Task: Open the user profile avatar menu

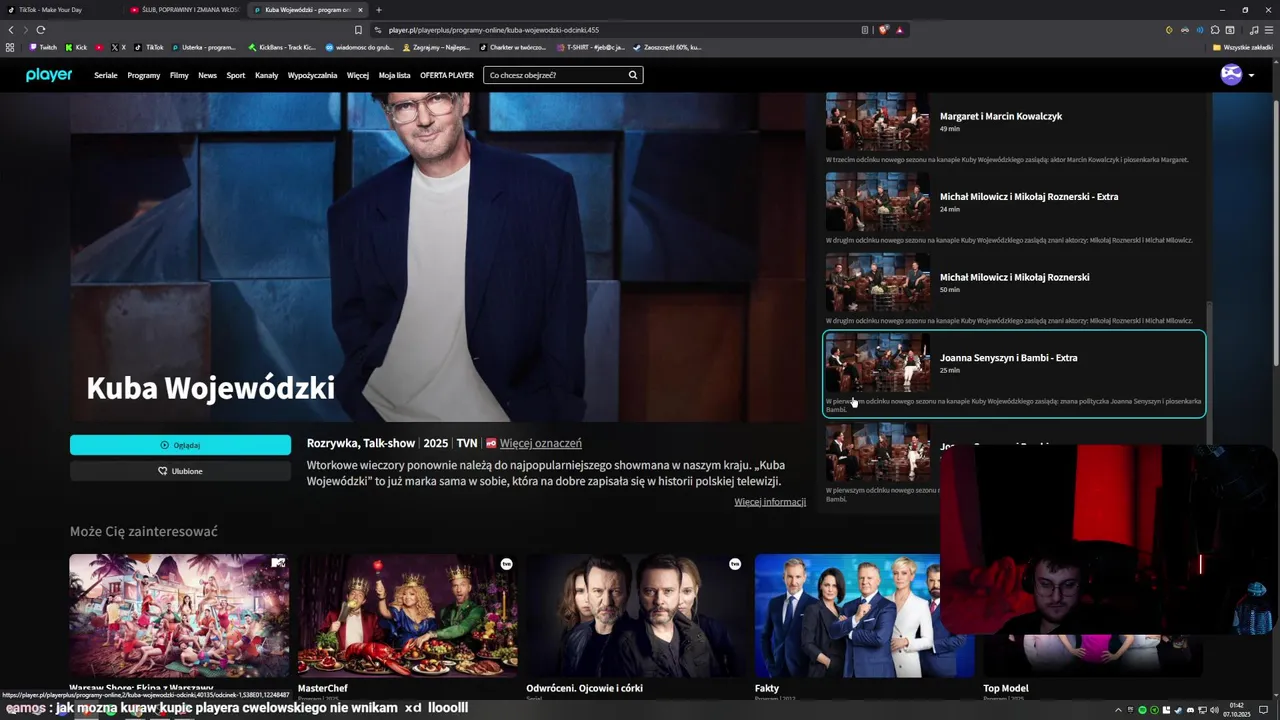Action: point(1231,75)
